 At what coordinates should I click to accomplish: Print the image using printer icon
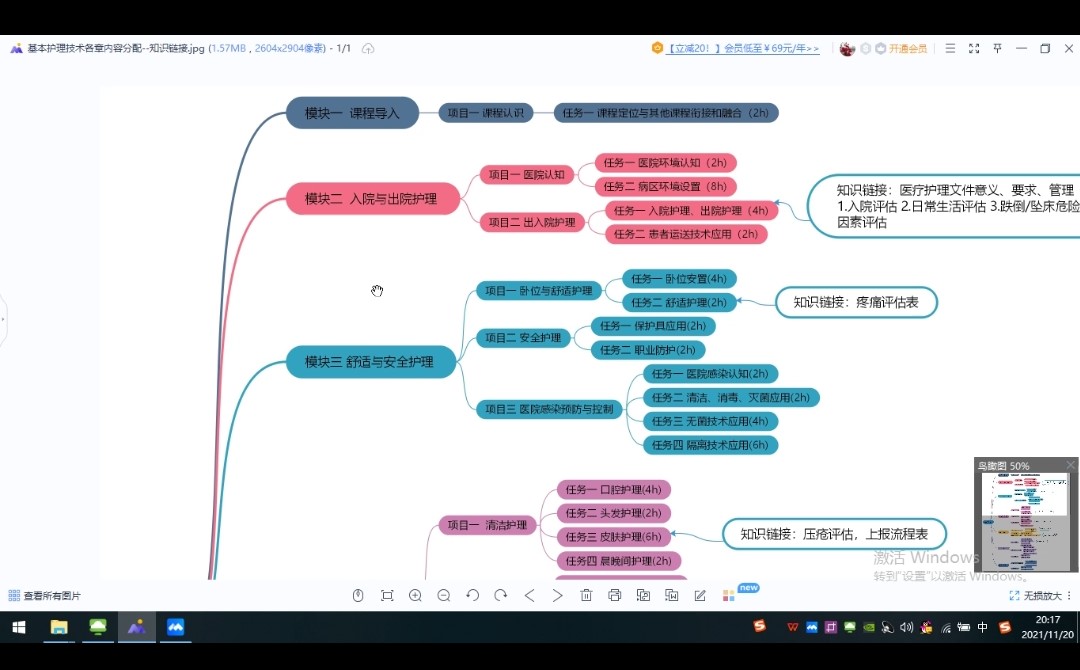click(614, 596)
